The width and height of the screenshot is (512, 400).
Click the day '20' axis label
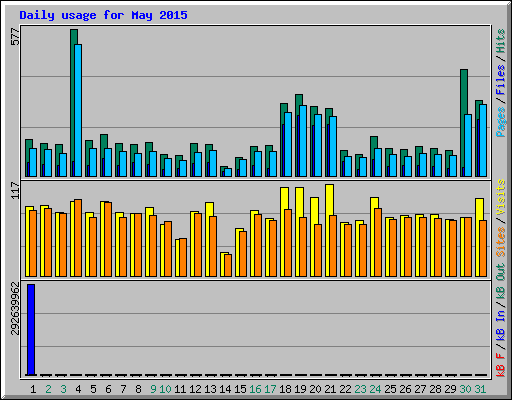(315, 389)
